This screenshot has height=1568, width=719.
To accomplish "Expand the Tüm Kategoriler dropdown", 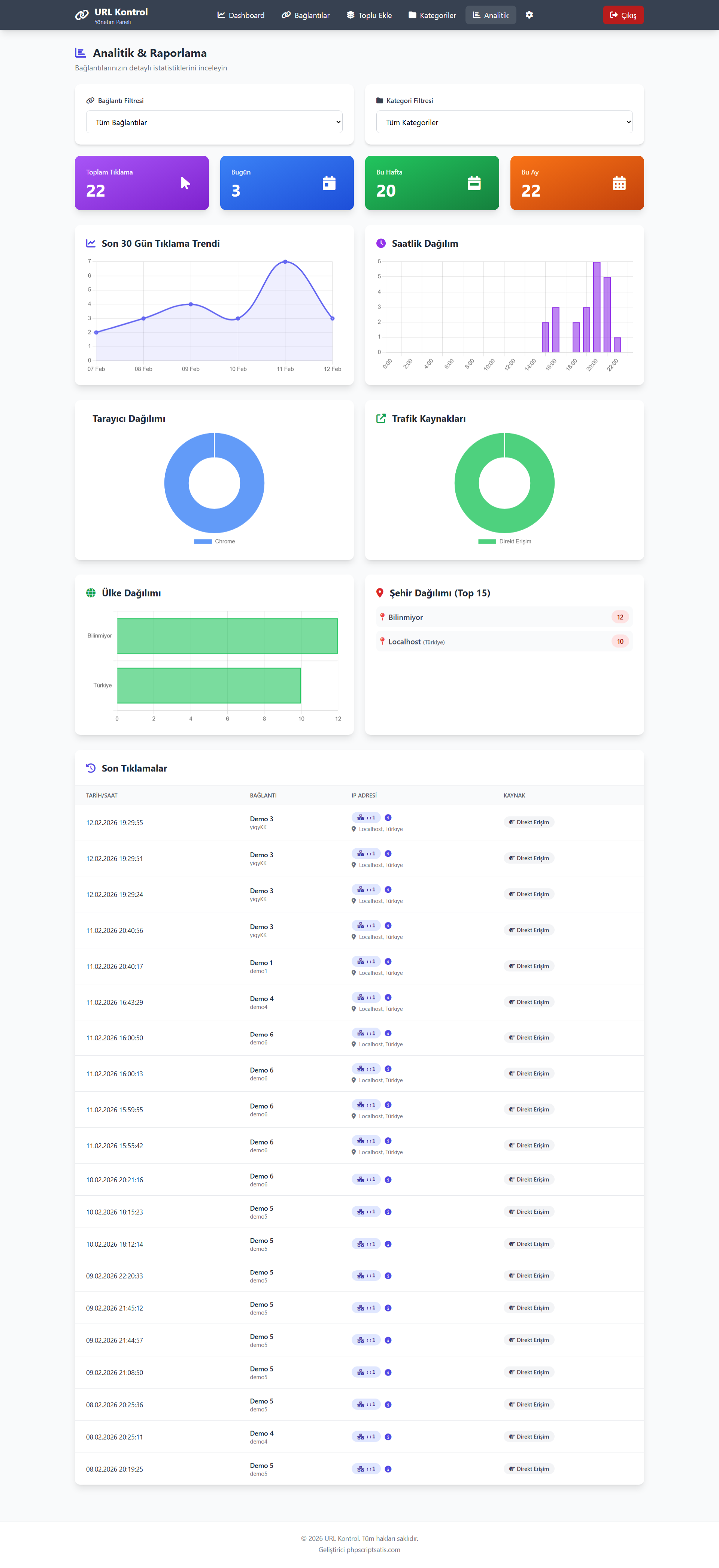I will [x=505, y=122].
